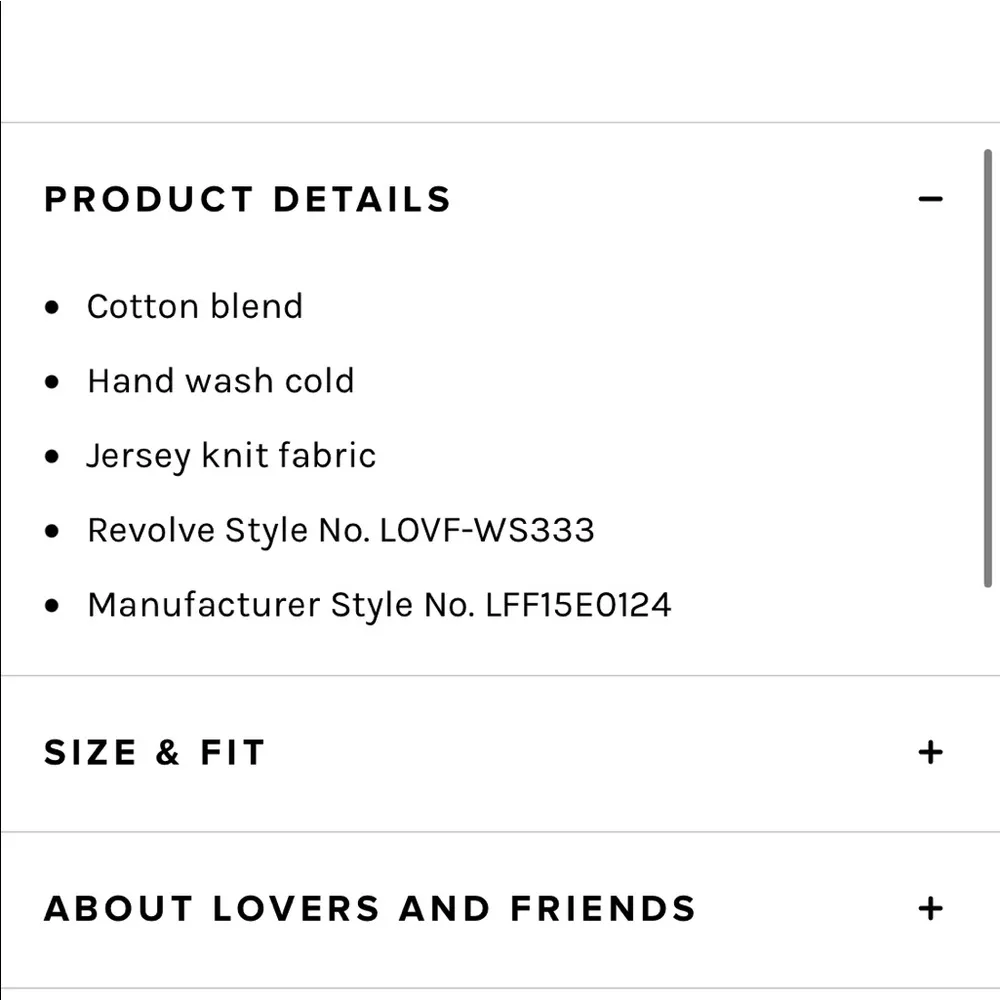Image resolution: width=1000 pixels, height=1000 pixels.
Task: Expand Size & Fit using plus icon
Action: pos(930,752)
